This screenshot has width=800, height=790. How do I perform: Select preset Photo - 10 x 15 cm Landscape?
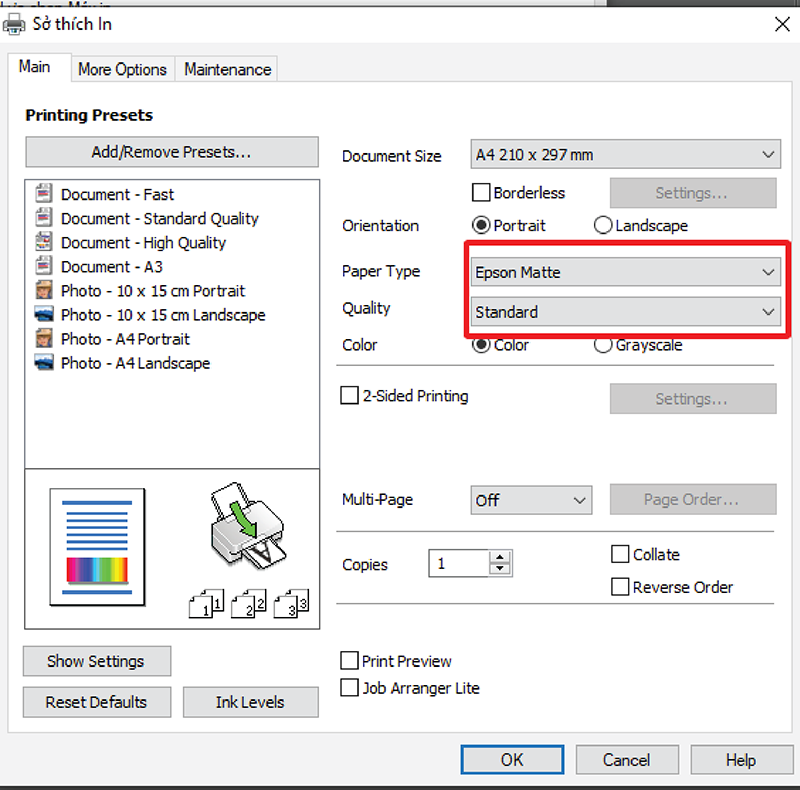163,315
